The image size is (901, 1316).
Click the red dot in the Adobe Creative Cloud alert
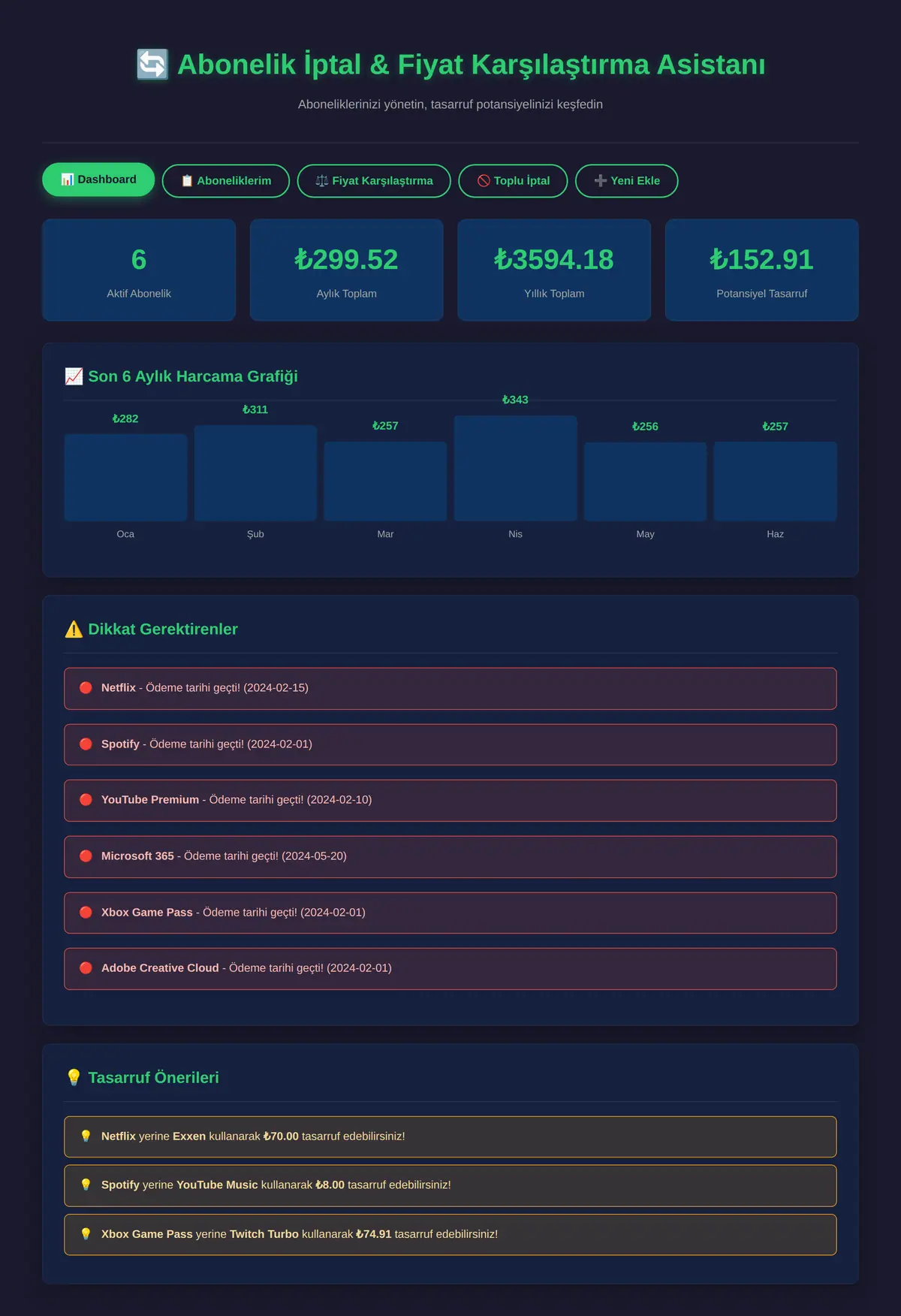click(x=86, y=968)
